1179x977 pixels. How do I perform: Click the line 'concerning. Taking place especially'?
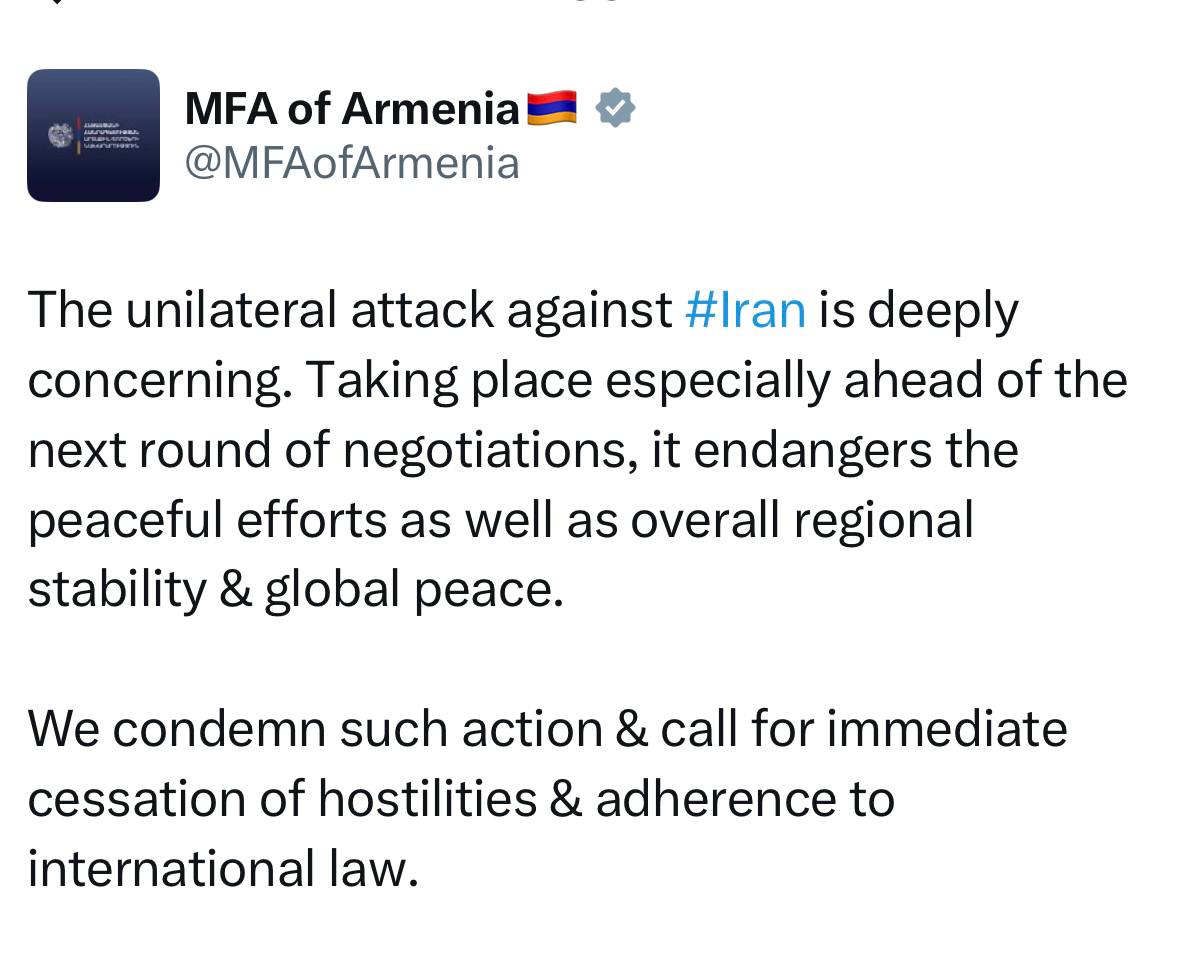pyautogui.click(x=577, y=381)
